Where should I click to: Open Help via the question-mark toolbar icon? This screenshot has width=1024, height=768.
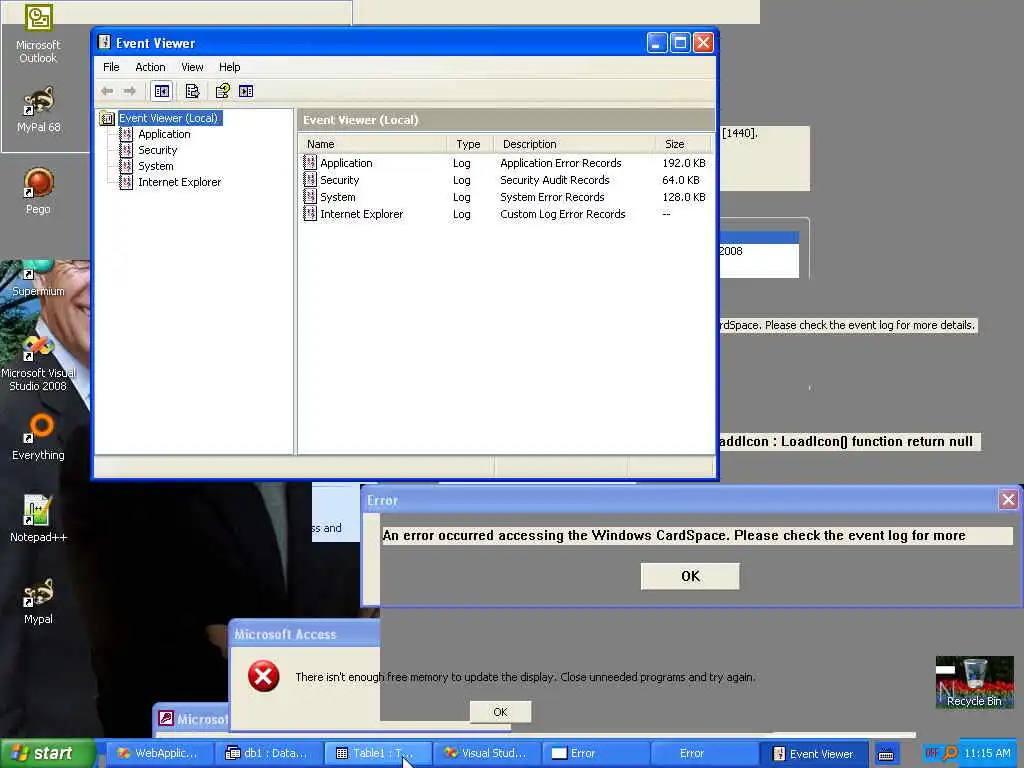coord(223,91)
